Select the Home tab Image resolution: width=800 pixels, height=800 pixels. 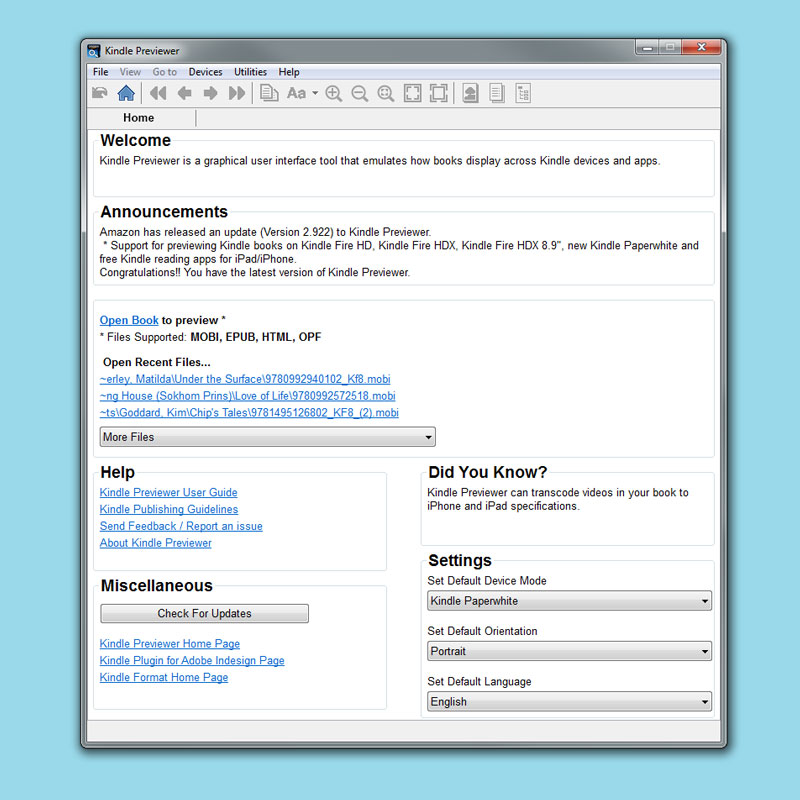click(x=139, y=118)
